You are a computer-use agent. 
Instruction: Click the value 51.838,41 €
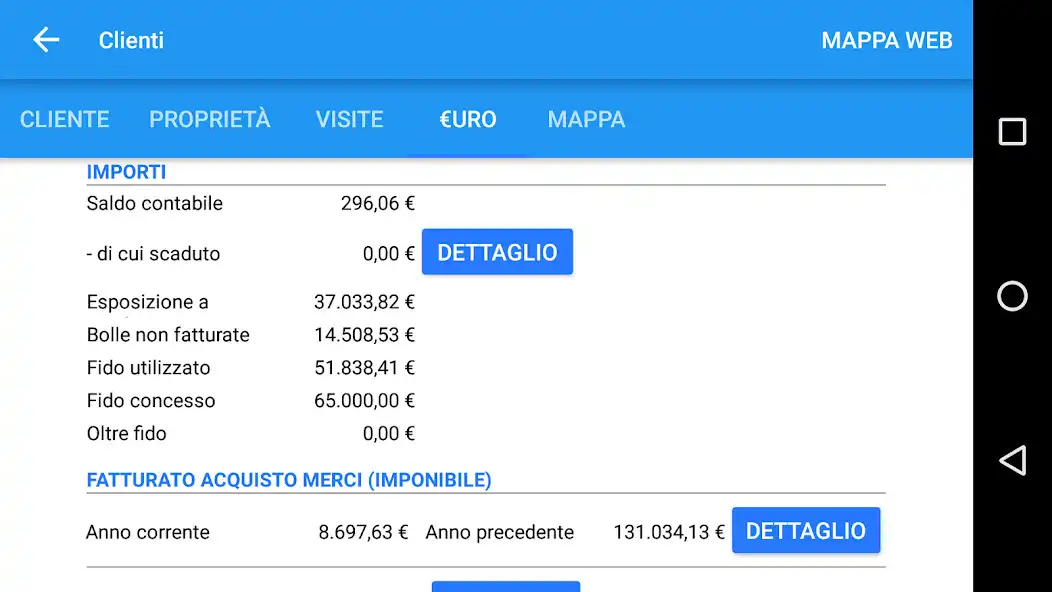(x=364, y=368)
